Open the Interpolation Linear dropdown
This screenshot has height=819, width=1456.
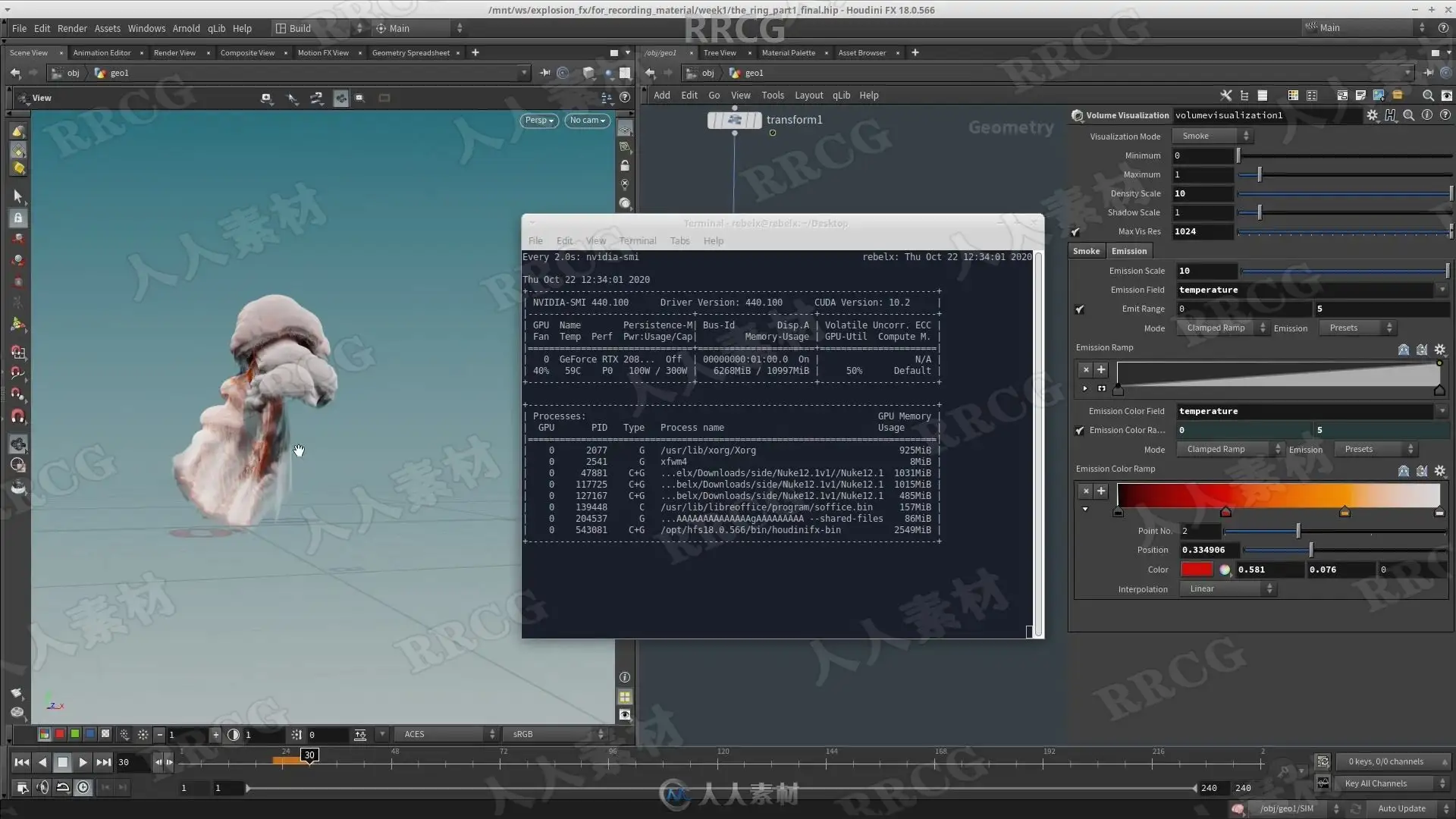tap(1228, 589)
